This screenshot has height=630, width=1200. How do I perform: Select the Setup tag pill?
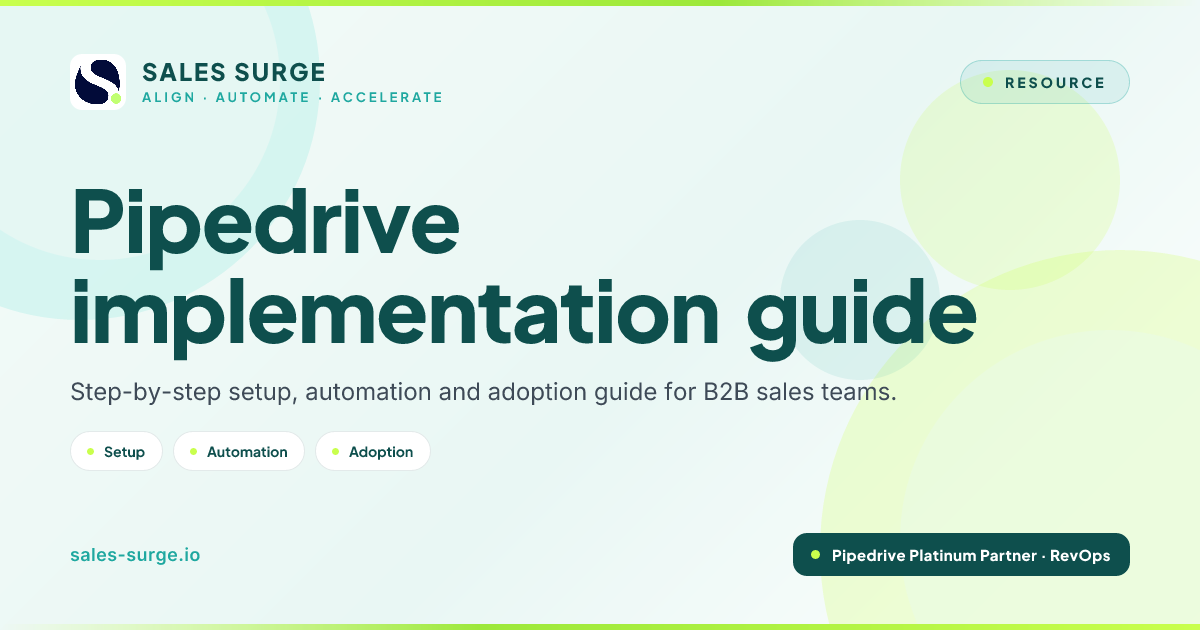pos(116,451)
